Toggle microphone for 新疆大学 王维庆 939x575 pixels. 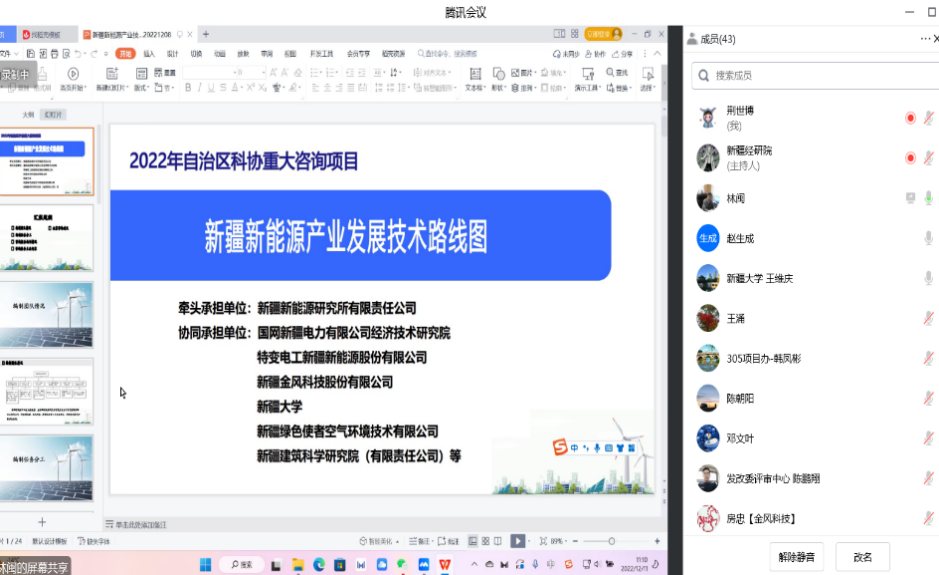[x=928, y=278]
